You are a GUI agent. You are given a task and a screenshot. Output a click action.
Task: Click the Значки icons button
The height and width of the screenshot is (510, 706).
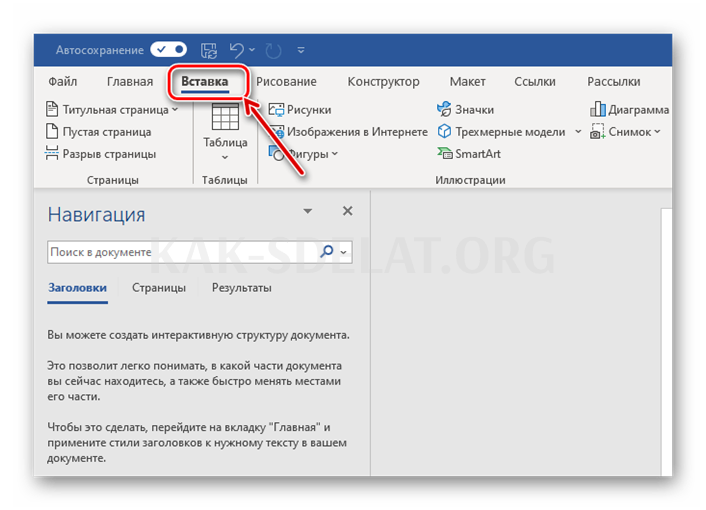[x=466, y=109]
